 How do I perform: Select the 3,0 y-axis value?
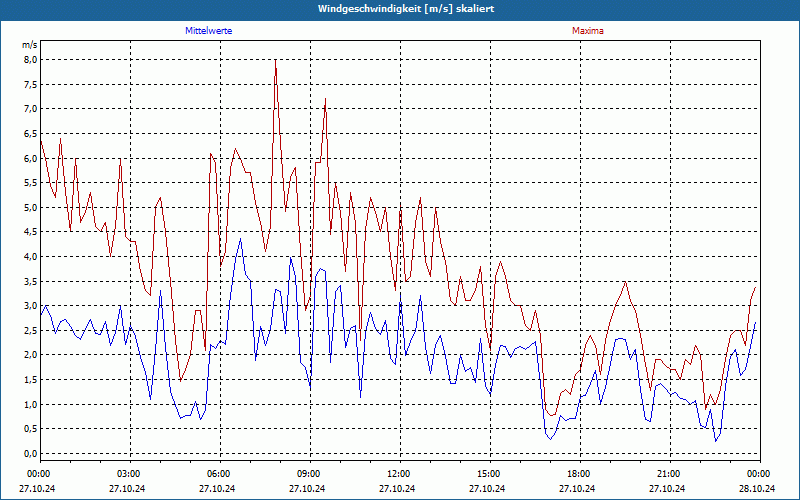pos(31,306)
